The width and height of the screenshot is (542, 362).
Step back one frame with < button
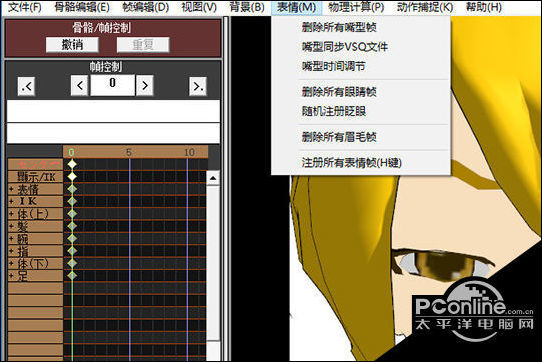(x=80, y=85)
